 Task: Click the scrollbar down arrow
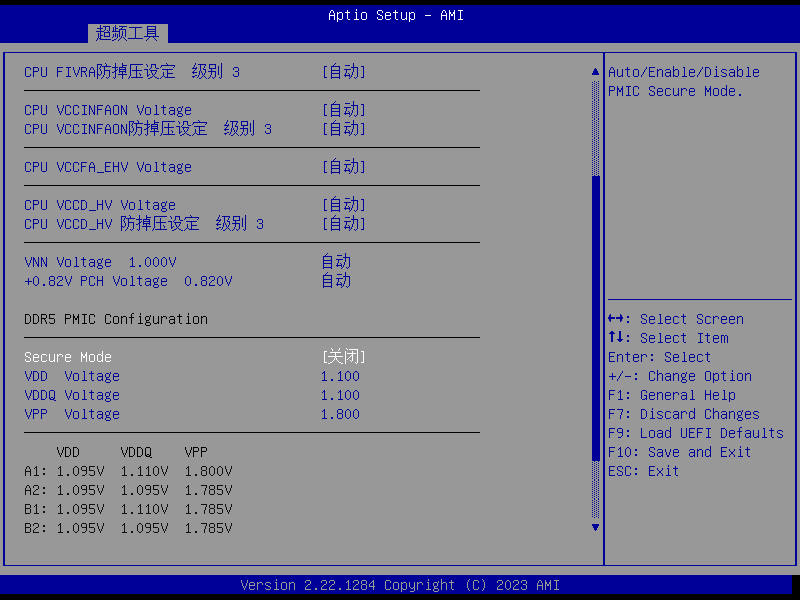point(596,526)
